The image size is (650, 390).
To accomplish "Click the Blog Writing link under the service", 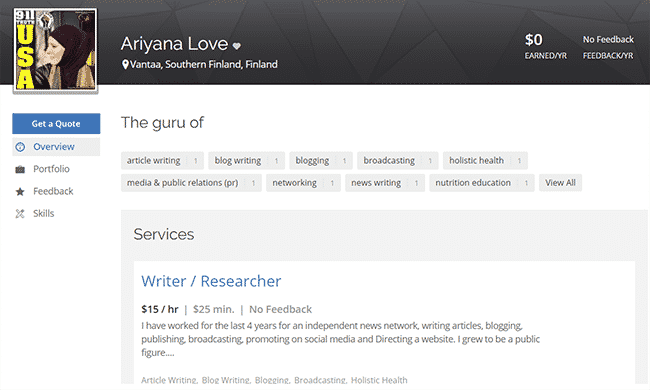I will 226,380.
